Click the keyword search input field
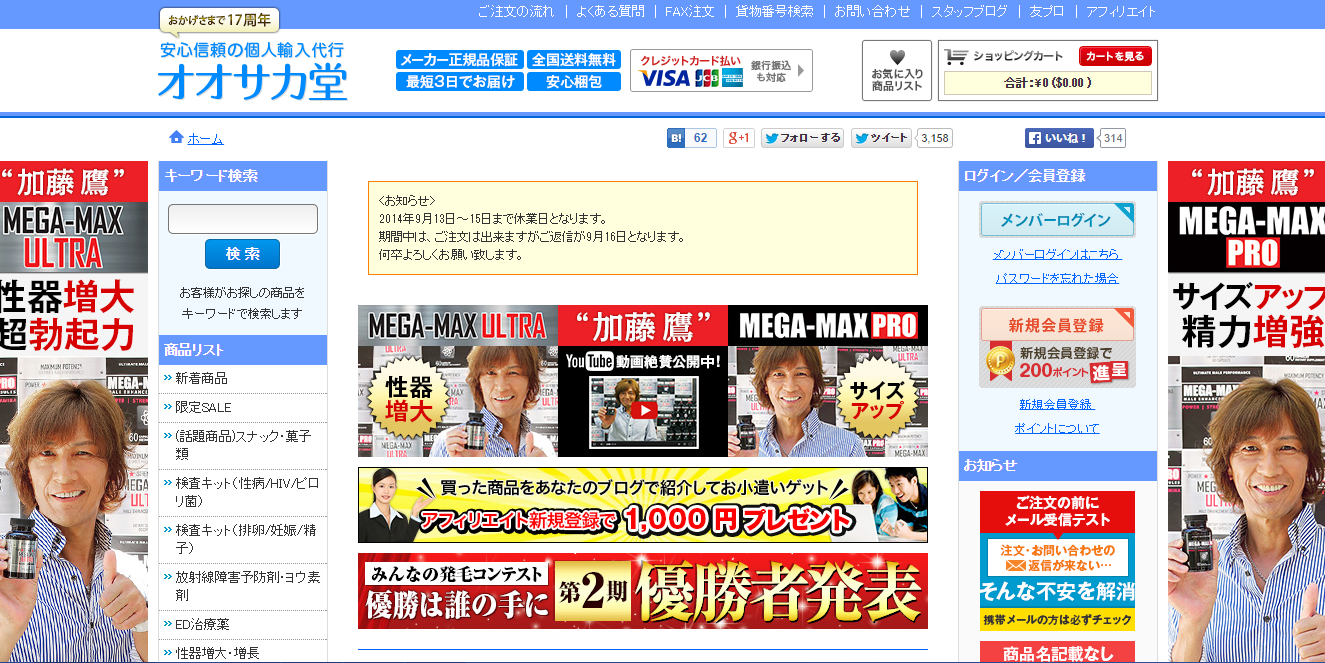Screen dimensions: 1325x663 coord(243,219)
